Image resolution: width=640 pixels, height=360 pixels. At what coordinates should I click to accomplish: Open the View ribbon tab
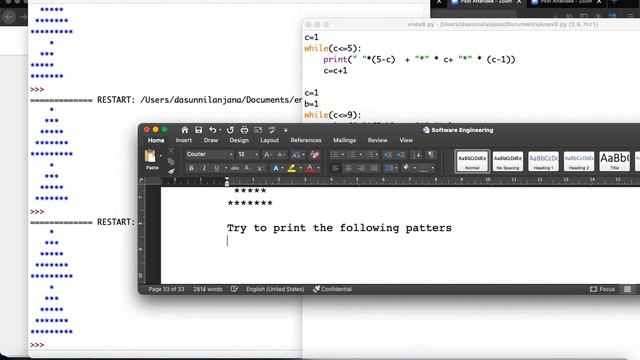click(406, 140)
